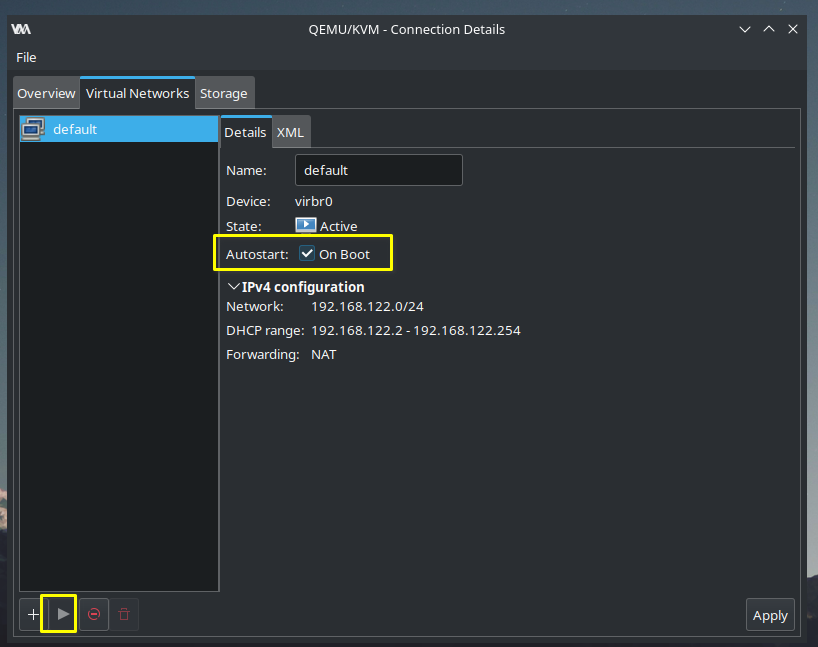Stop the default network
Screen dimensions: 818x647
(94, 614)
